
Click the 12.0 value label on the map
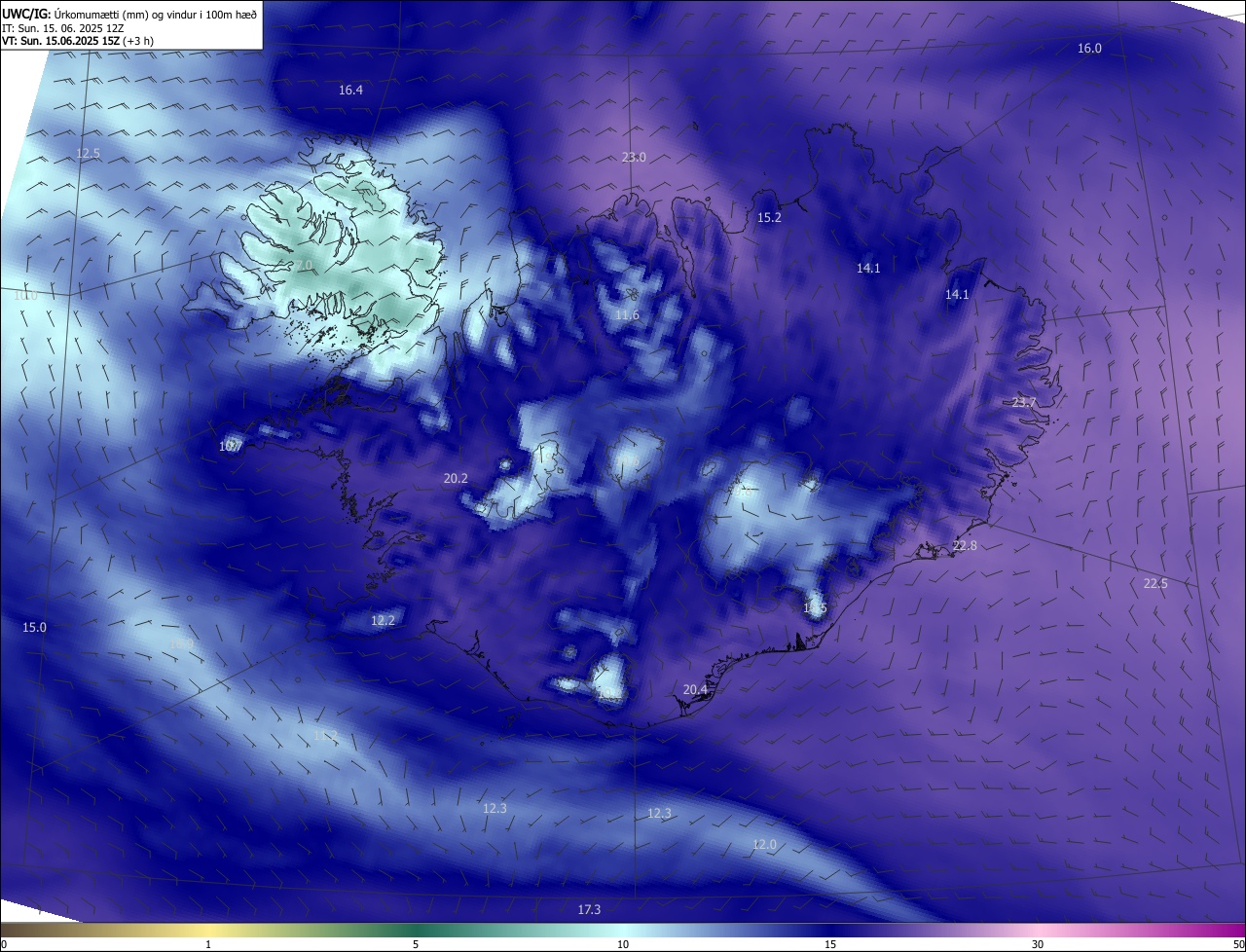(765, 845)
